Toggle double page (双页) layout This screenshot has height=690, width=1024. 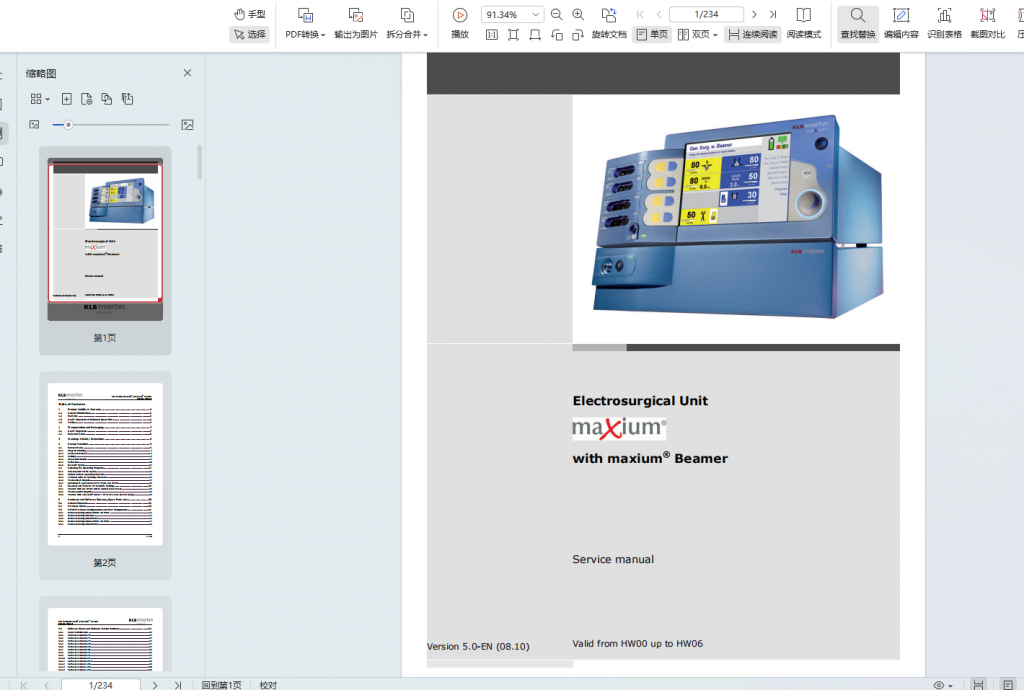694,35
